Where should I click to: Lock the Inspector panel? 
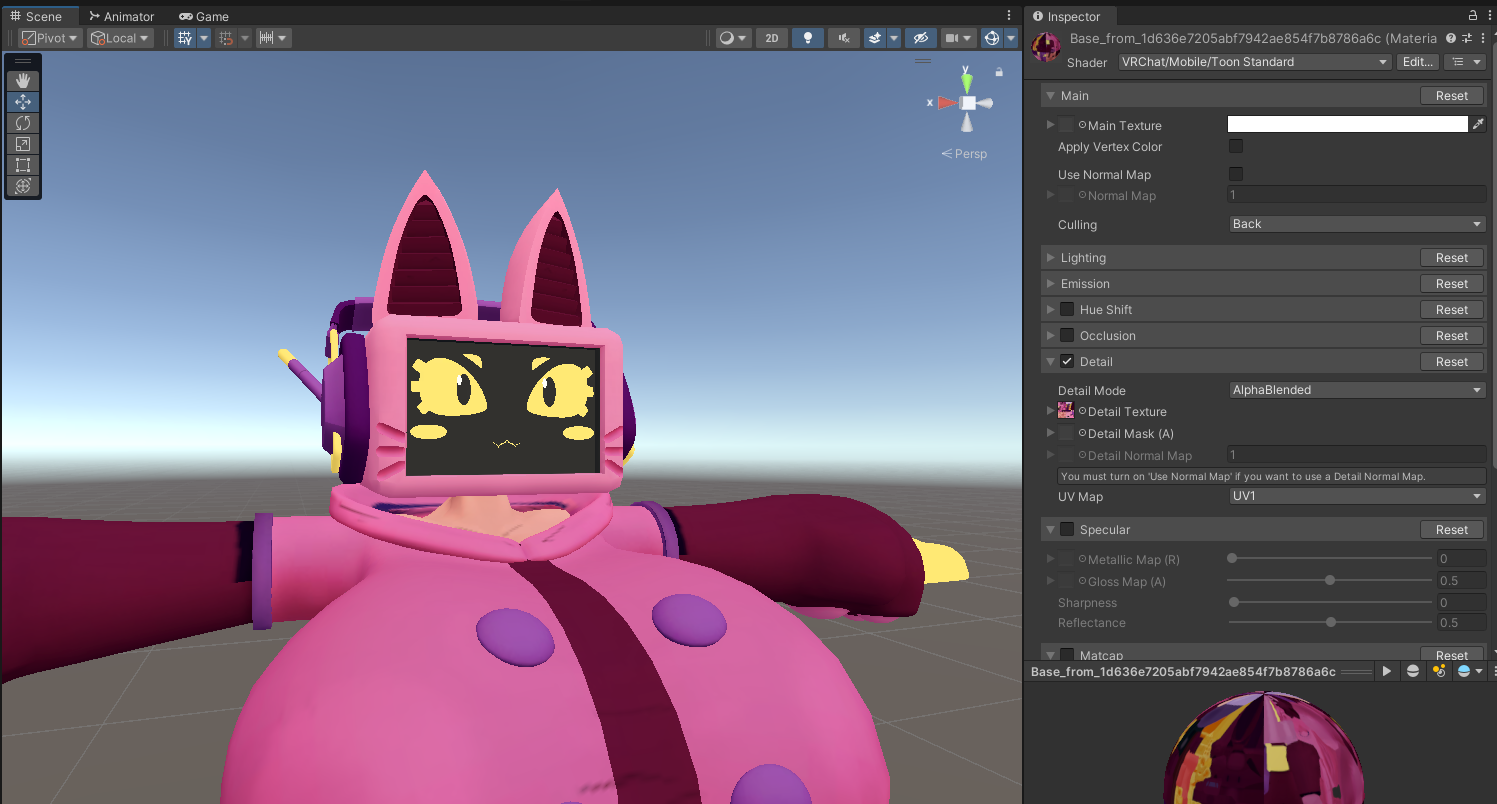tap(1473, 16)
